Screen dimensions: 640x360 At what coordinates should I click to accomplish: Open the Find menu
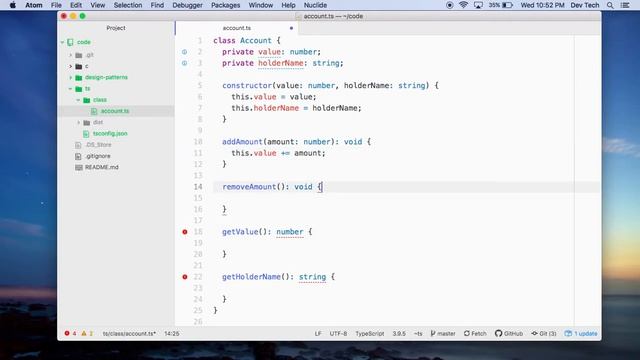[x=157, y=5]
